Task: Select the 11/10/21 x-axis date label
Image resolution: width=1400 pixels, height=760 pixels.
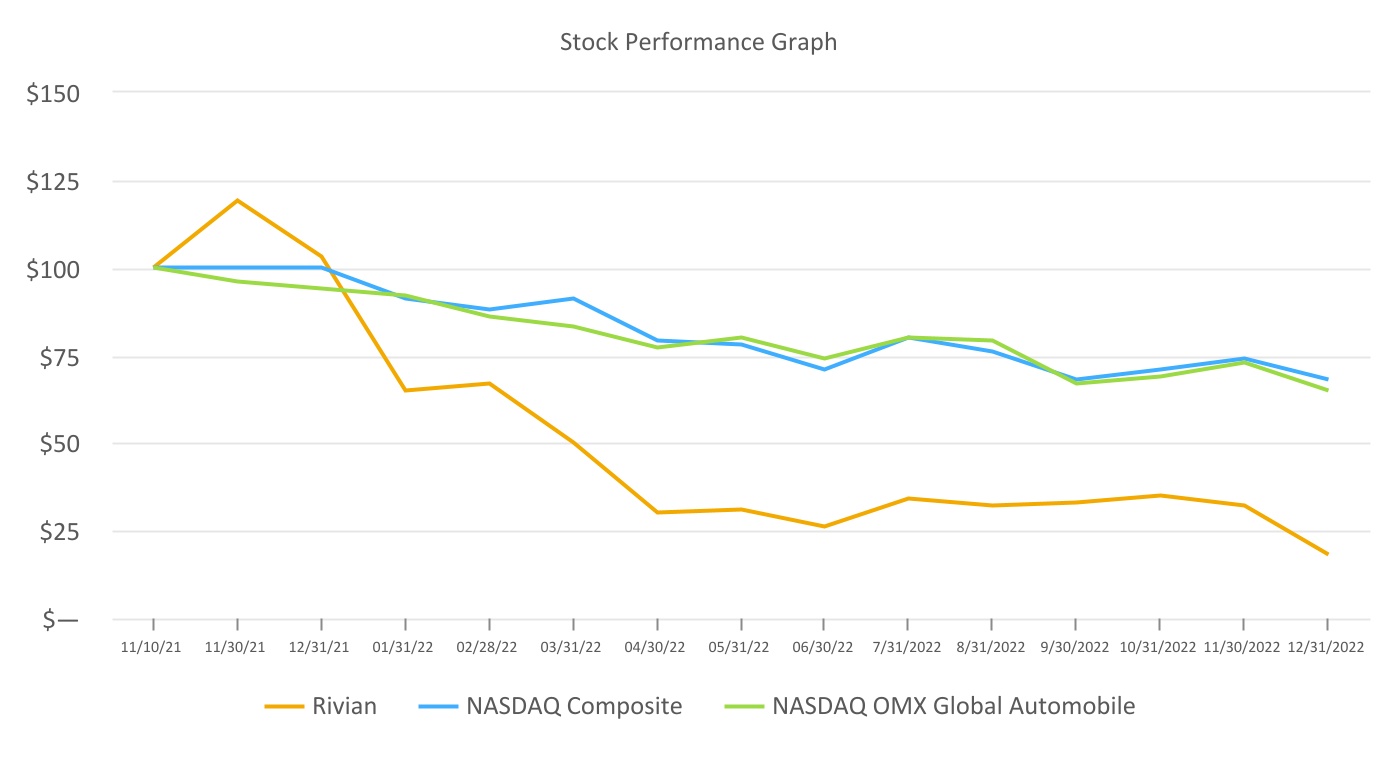Action: (x=153, y=647)
